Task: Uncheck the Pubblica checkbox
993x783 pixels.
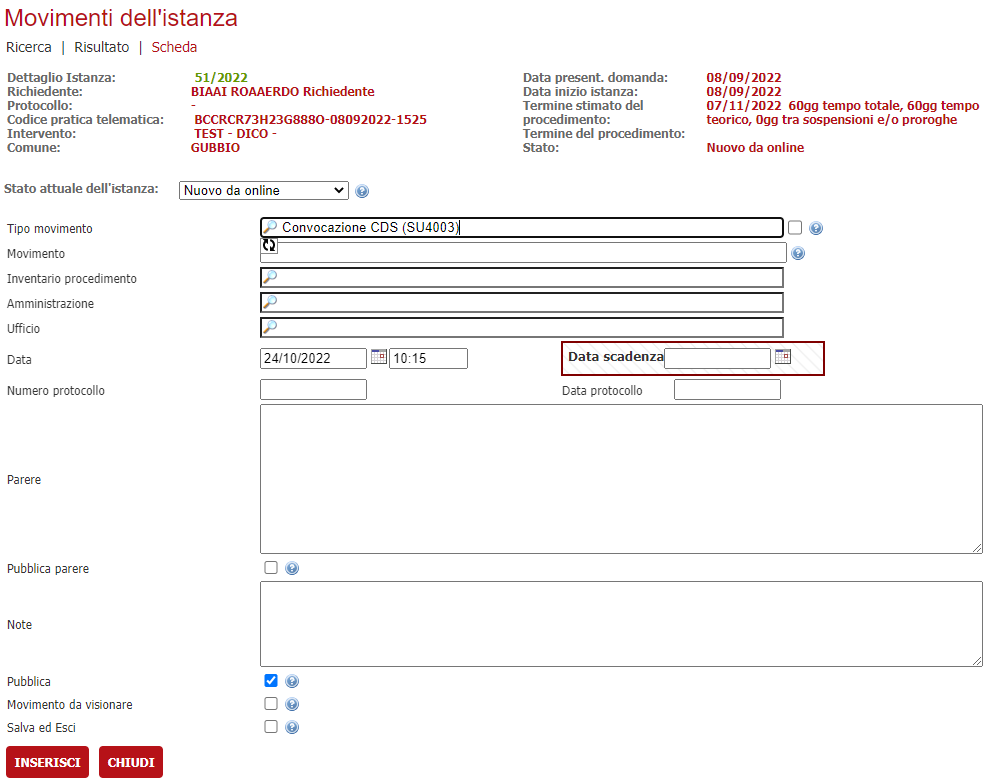Action: [x=271, y=681]
